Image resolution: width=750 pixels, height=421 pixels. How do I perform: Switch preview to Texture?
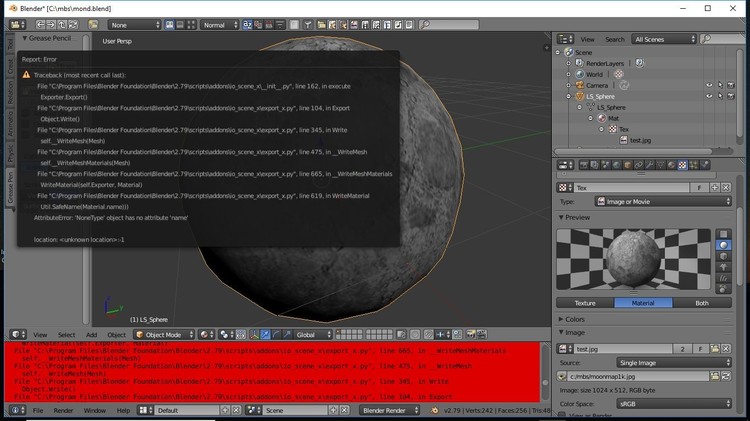point(585,303)
